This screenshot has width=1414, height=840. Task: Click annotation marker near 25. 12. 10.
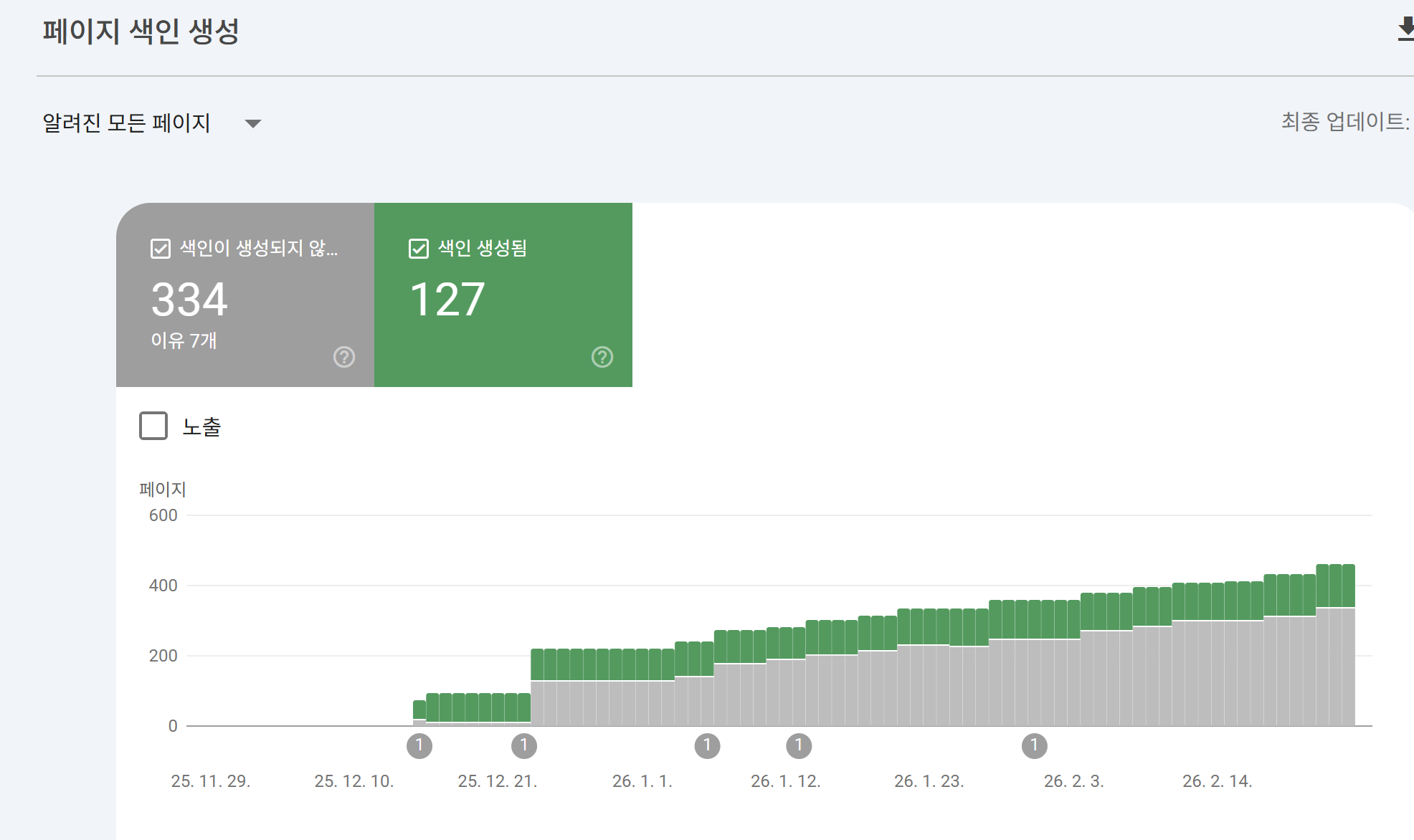(x=419, y=746)
